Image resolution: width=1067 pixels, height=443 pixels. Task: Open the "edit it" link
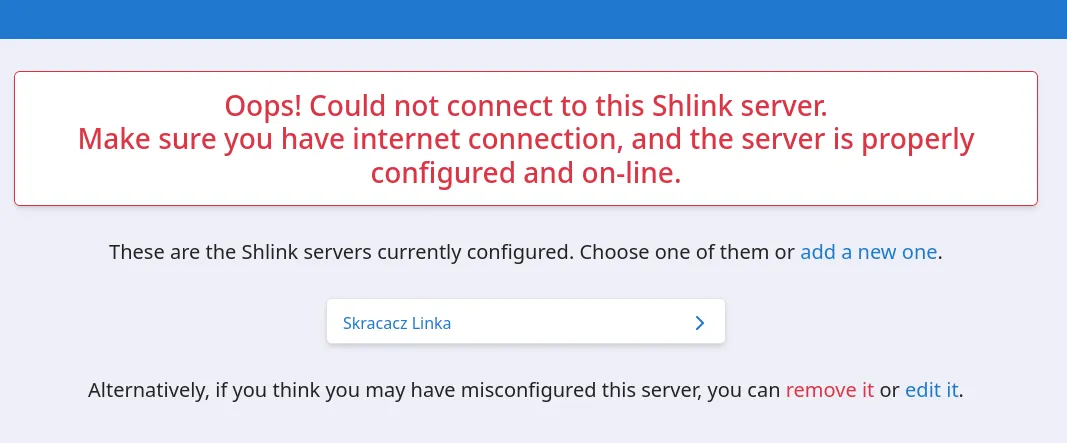click(x=932, y=390)
